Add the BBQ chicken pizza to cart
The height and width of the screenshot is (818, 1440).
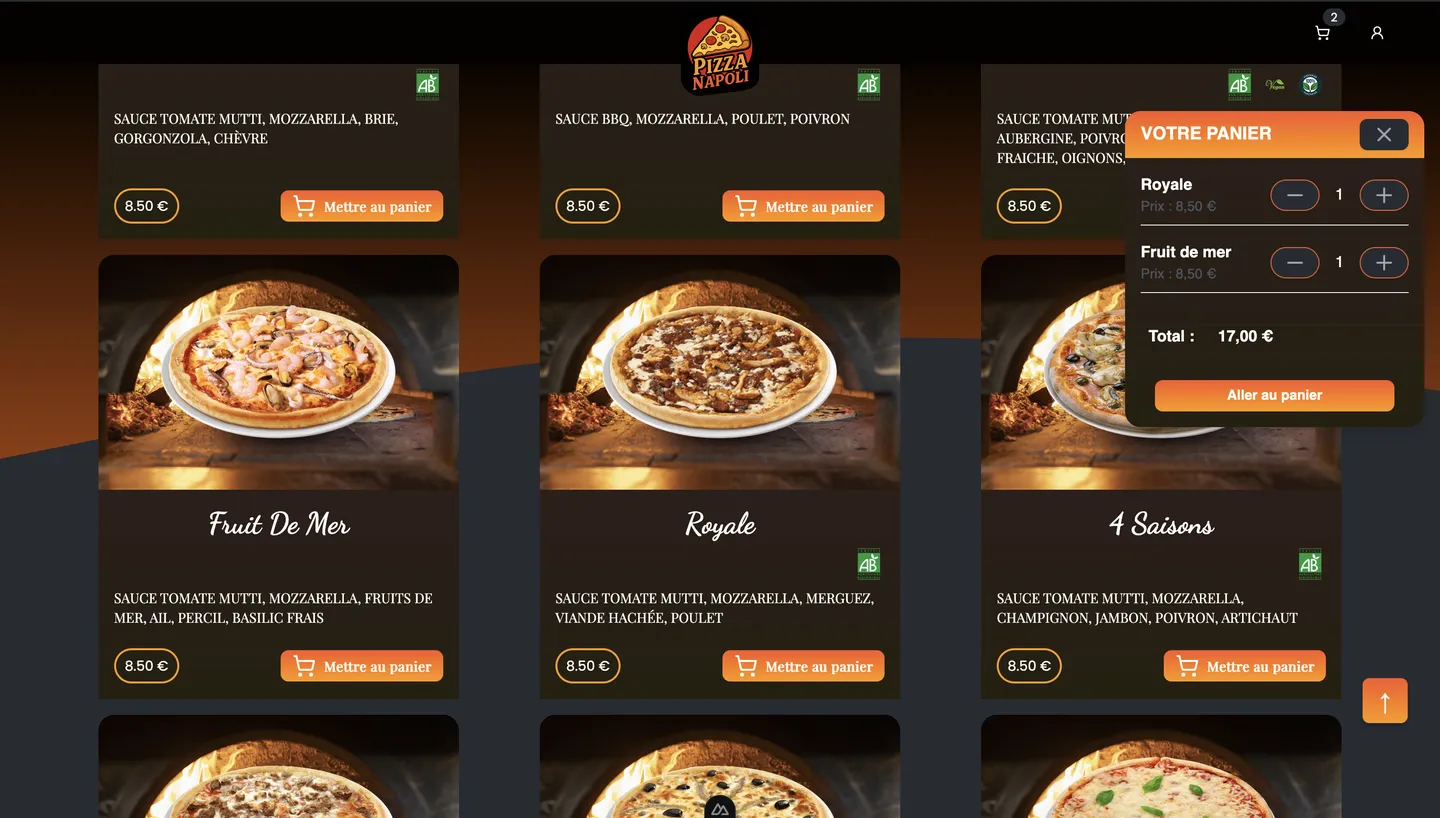803,206
